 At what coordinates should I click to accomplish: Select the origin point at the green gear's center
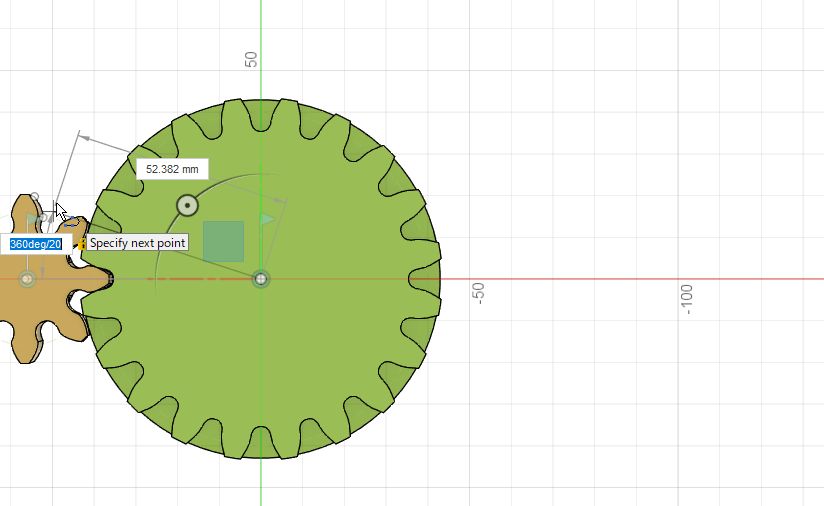(x=261, y=279)
